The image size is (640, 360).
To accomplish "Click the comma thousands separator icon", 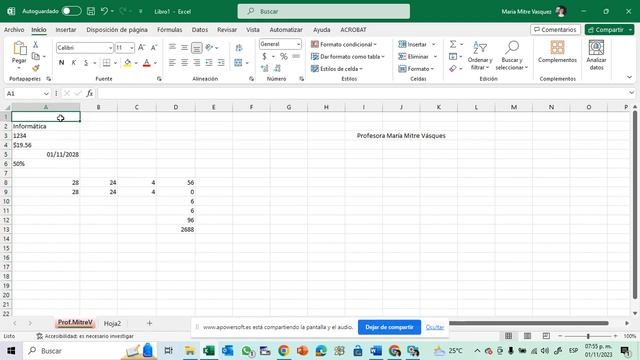I will 296,56.
